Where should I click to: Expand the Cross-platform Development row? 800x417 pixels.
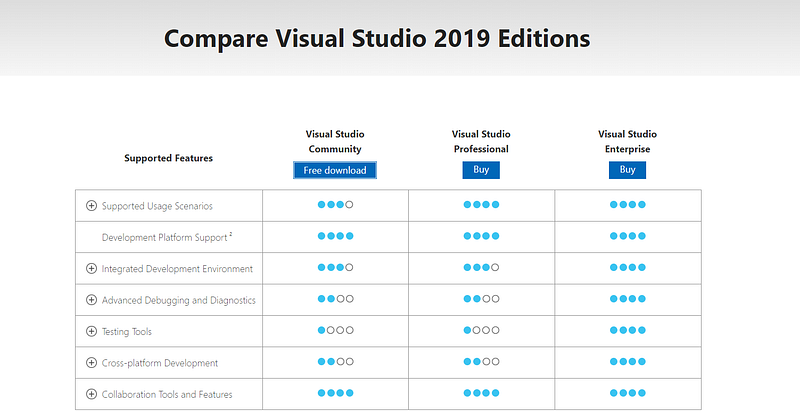[x=91, y=362]
